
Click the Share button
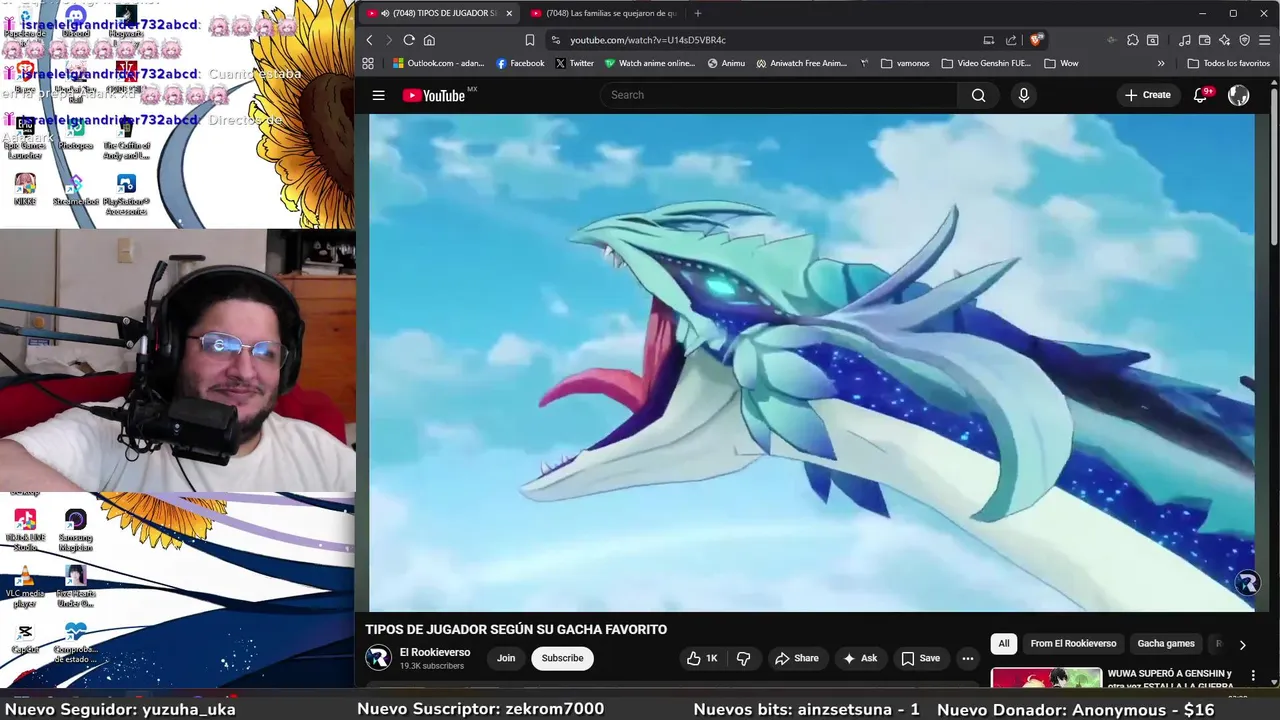pos(797,658)
